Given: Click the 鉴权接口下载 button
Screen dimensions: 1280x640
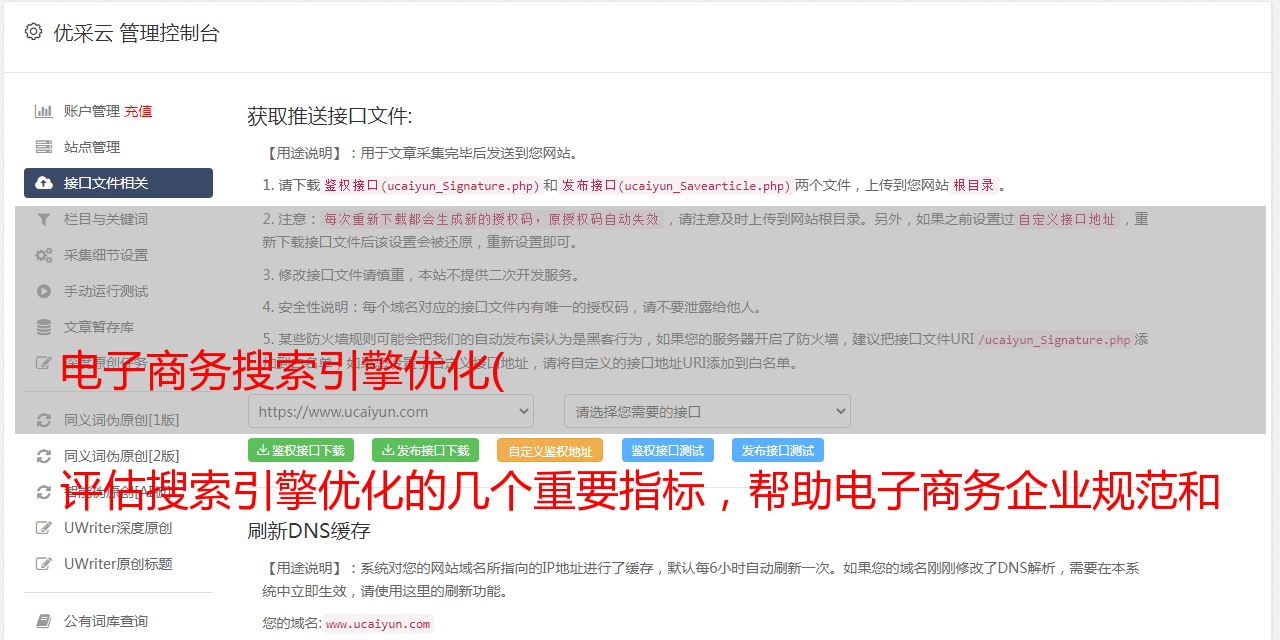Looking at the screenshot, I should (301, 450).
